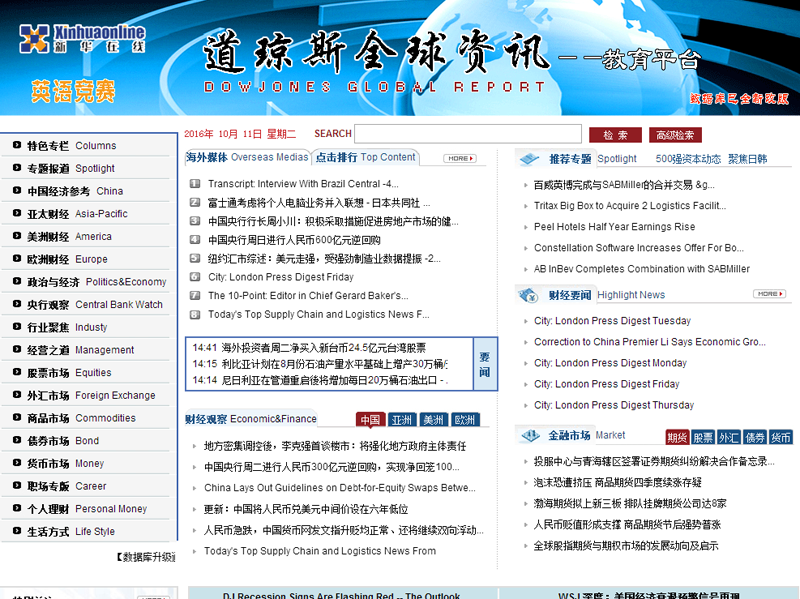Click MORE button beside Top Content tab
This screenshot has height=599, width=800.
[460, 159]
